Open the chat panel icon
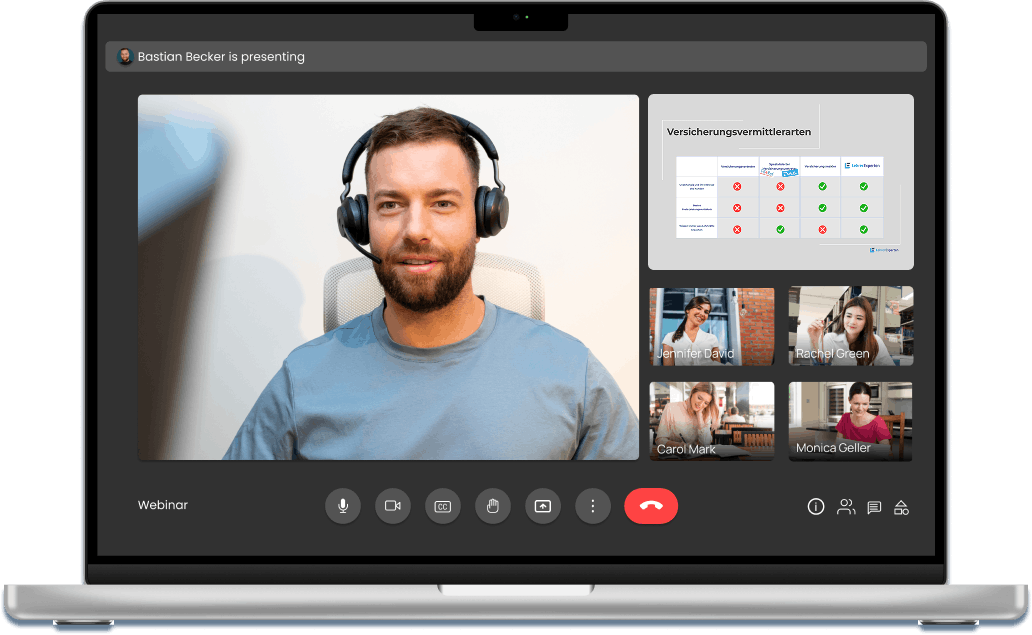Screen dimensions: 1032x635 click(874, 507)
